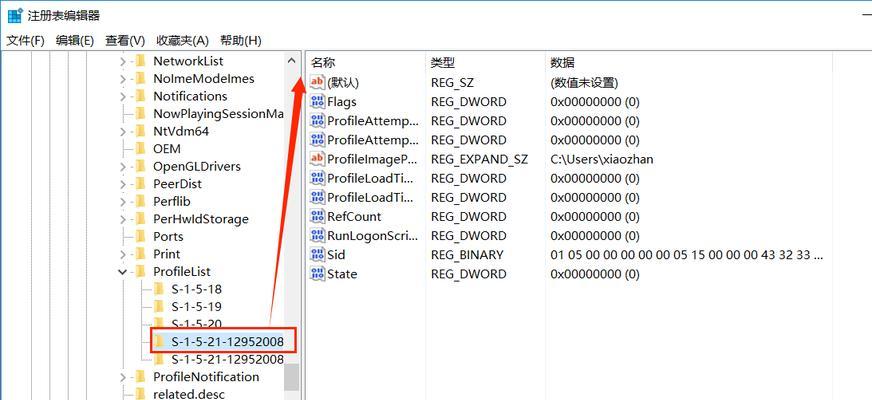Click the Sid binary data starting 01 05
The width and height of the screenshot is (872, 400).
point(686,255)
